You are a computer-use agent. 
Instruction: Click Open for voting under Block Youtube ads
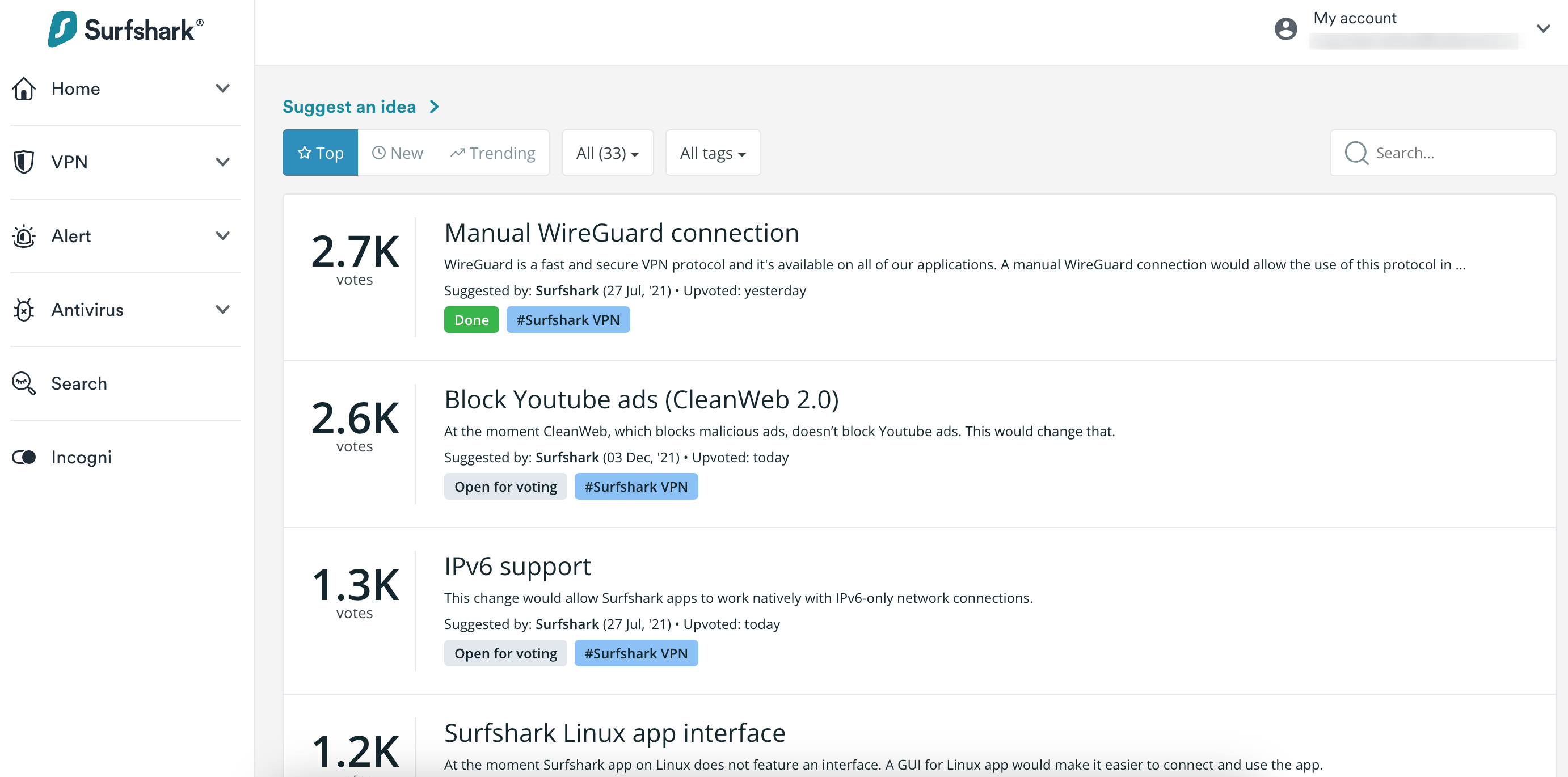(x=506, y=487)
